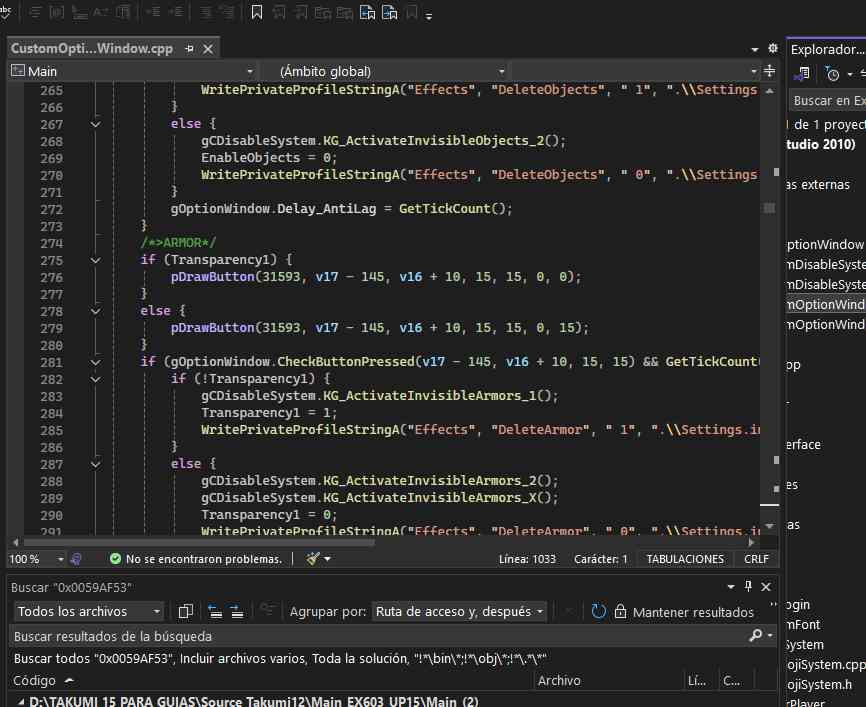Open 'Ruta de acceso y, después' grouping dropdown

(459, 611)
